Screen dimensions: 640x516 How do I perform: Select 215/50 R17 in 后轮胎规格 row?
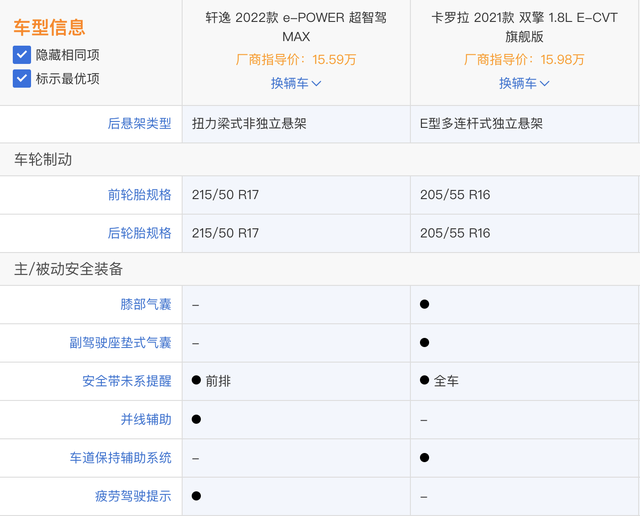(225, 233)
